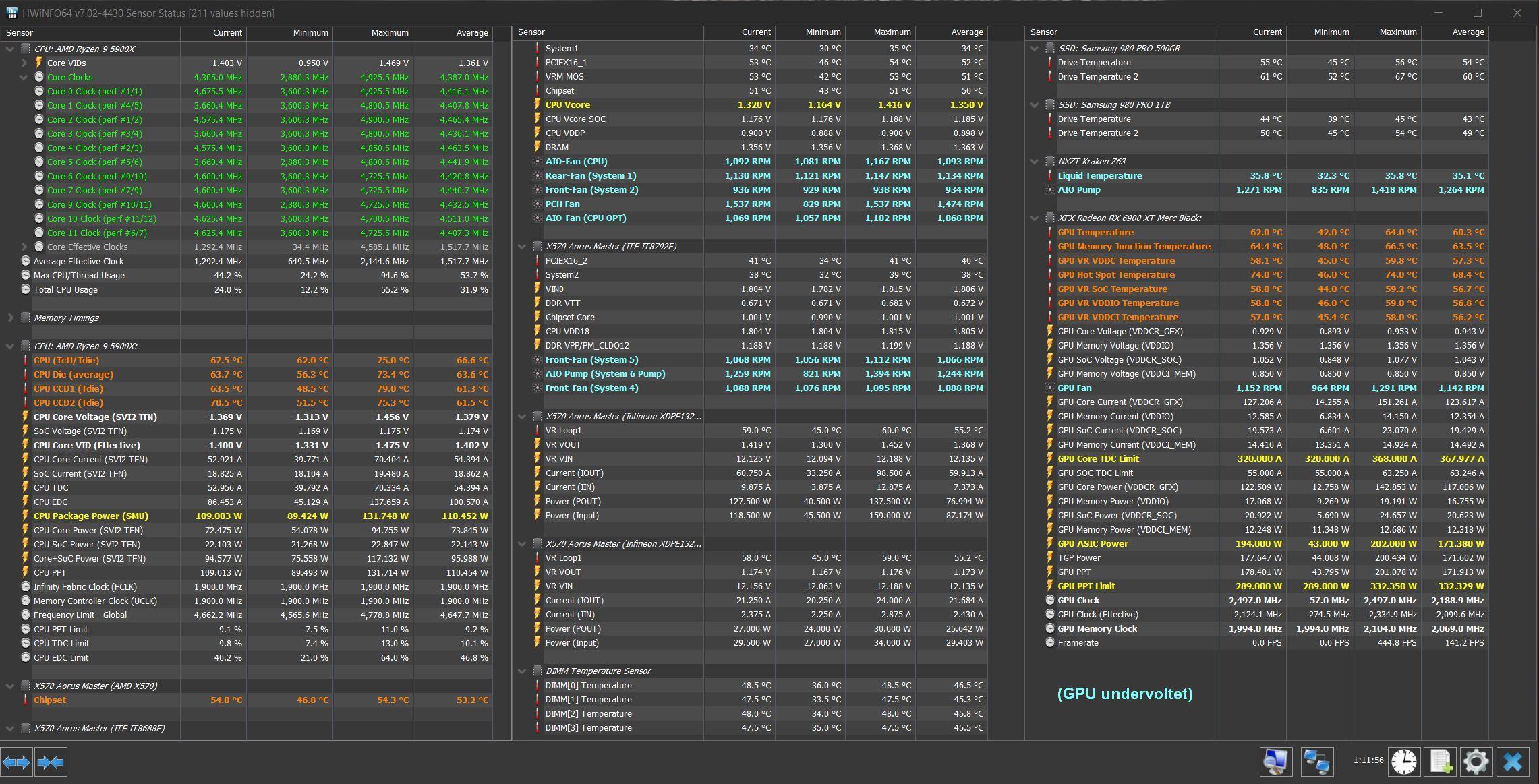Open sensor settings gear icon
The image size is (1539, 784).
click(x=1476, y=762)
